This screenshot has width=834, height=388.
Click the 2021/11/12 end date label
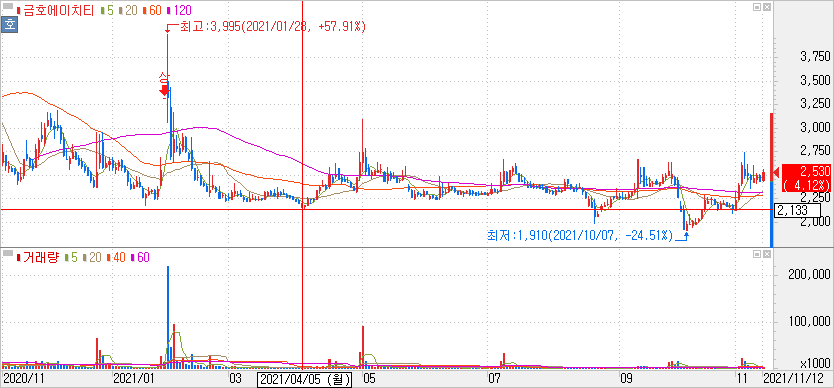[794, 378]
